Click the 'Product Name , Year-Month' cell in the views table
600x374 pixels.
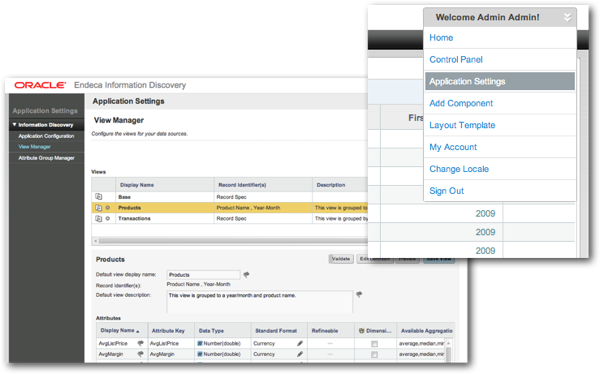coord(263,207)
